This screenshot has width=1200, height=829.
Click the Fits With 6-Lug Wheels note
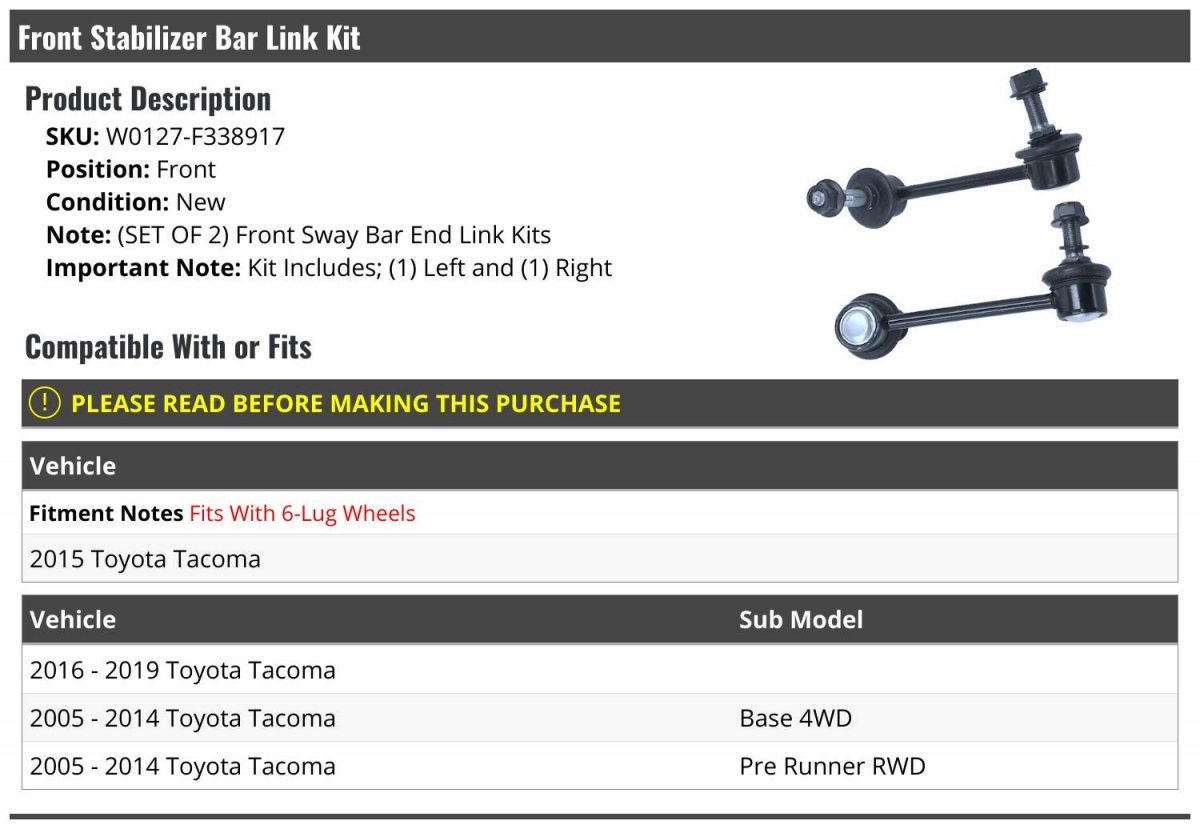(x=302, y=514)
